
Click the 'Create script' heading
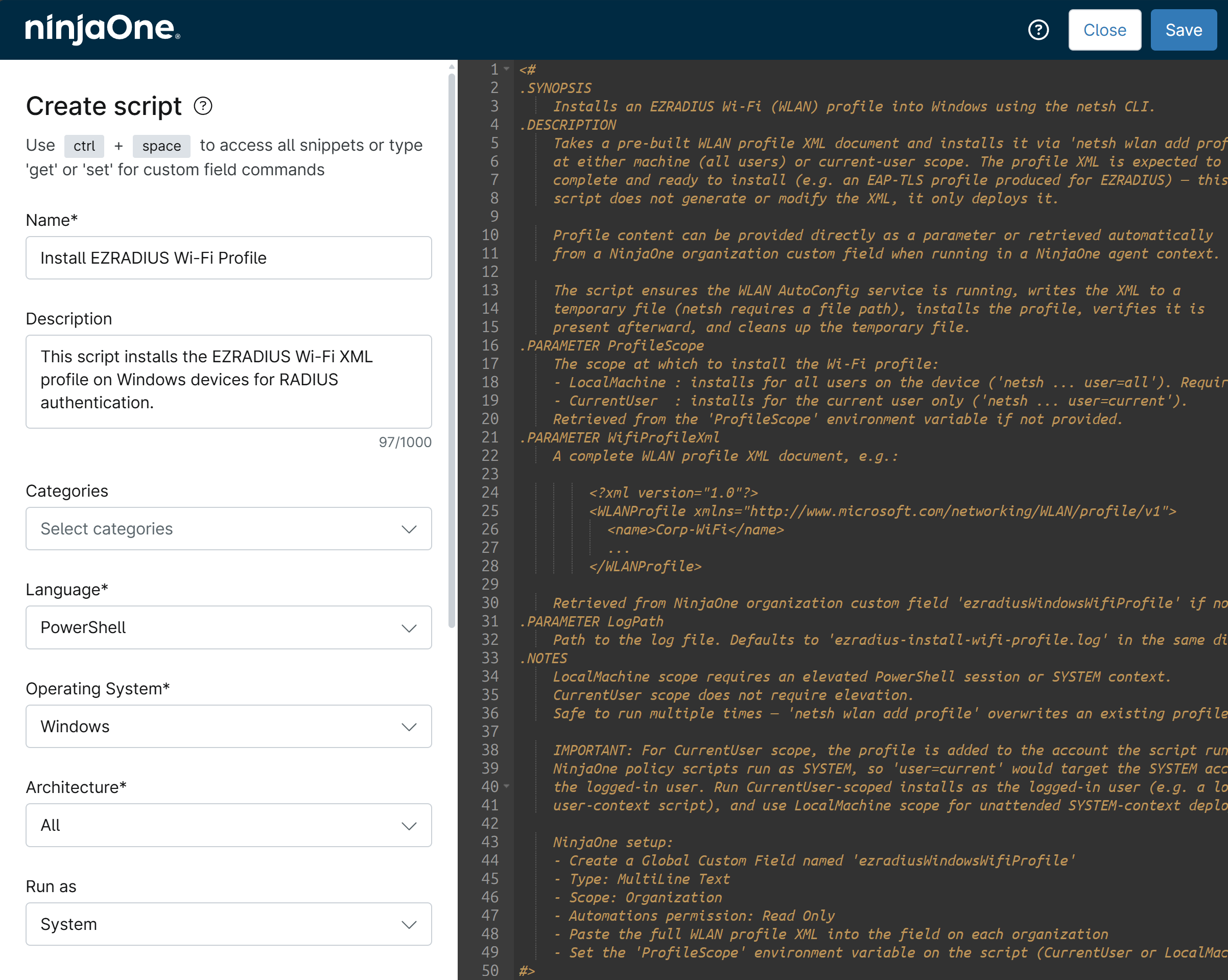pos(104,106)
